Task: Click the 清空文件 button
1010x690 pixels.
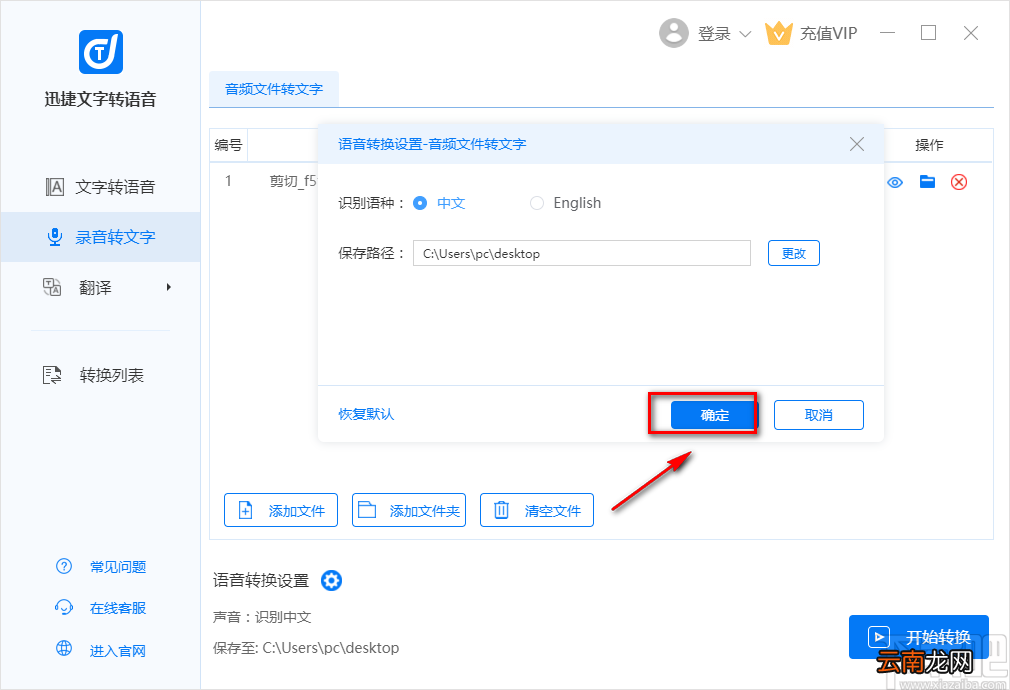Action: pyautogui.click(x=537, y=510)
